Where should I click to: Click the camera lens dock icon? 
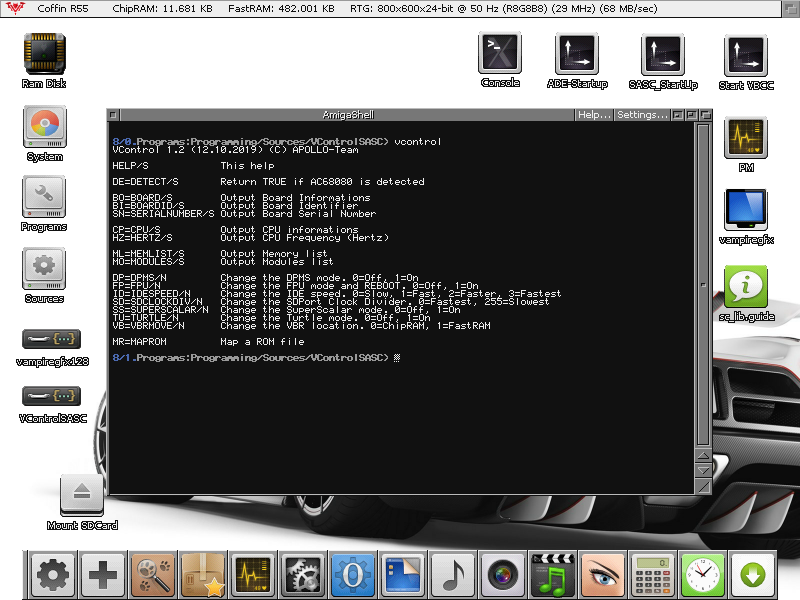[x=503, y=574]
